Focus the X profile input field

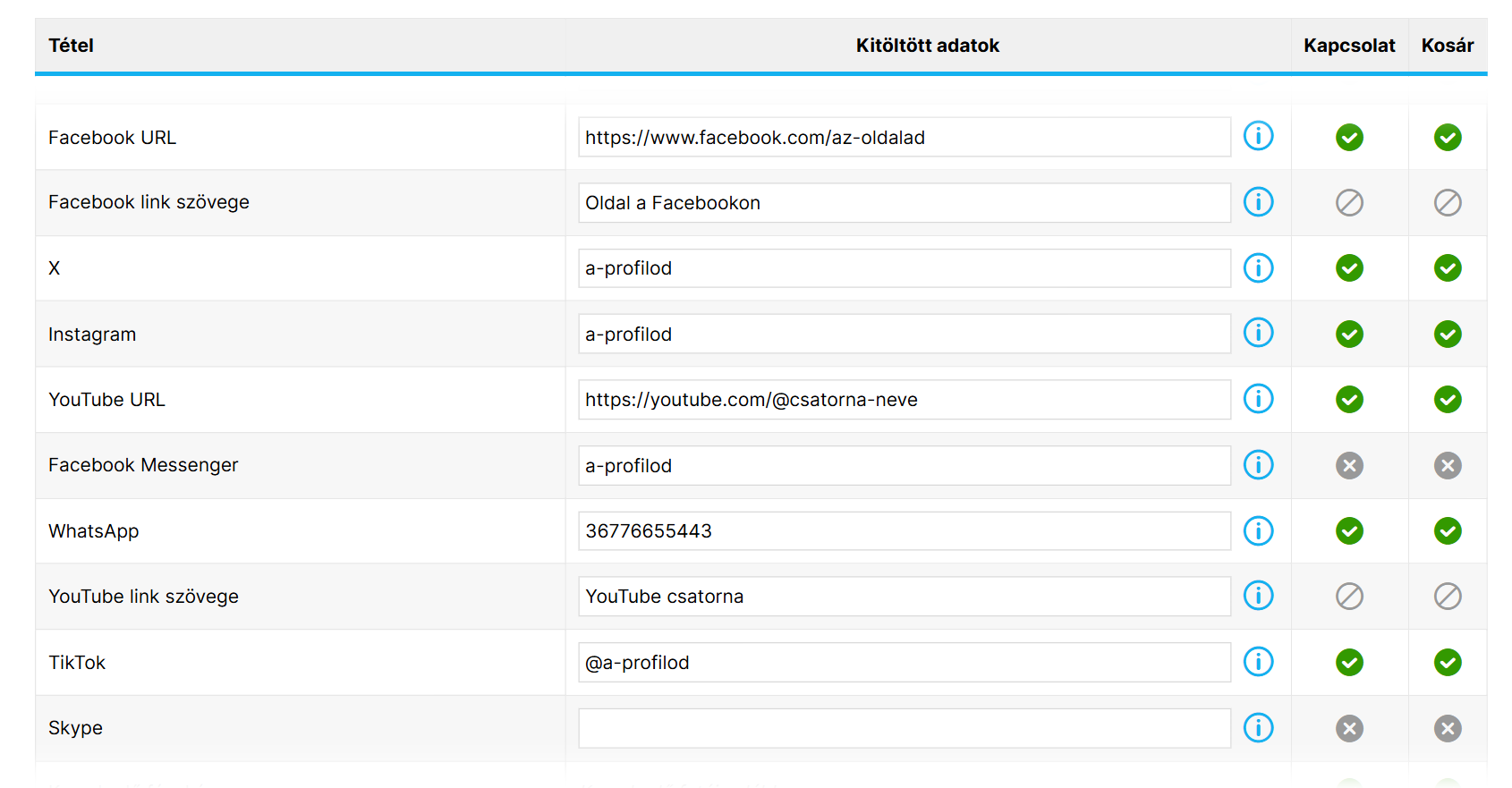click(x=905, y=268)
